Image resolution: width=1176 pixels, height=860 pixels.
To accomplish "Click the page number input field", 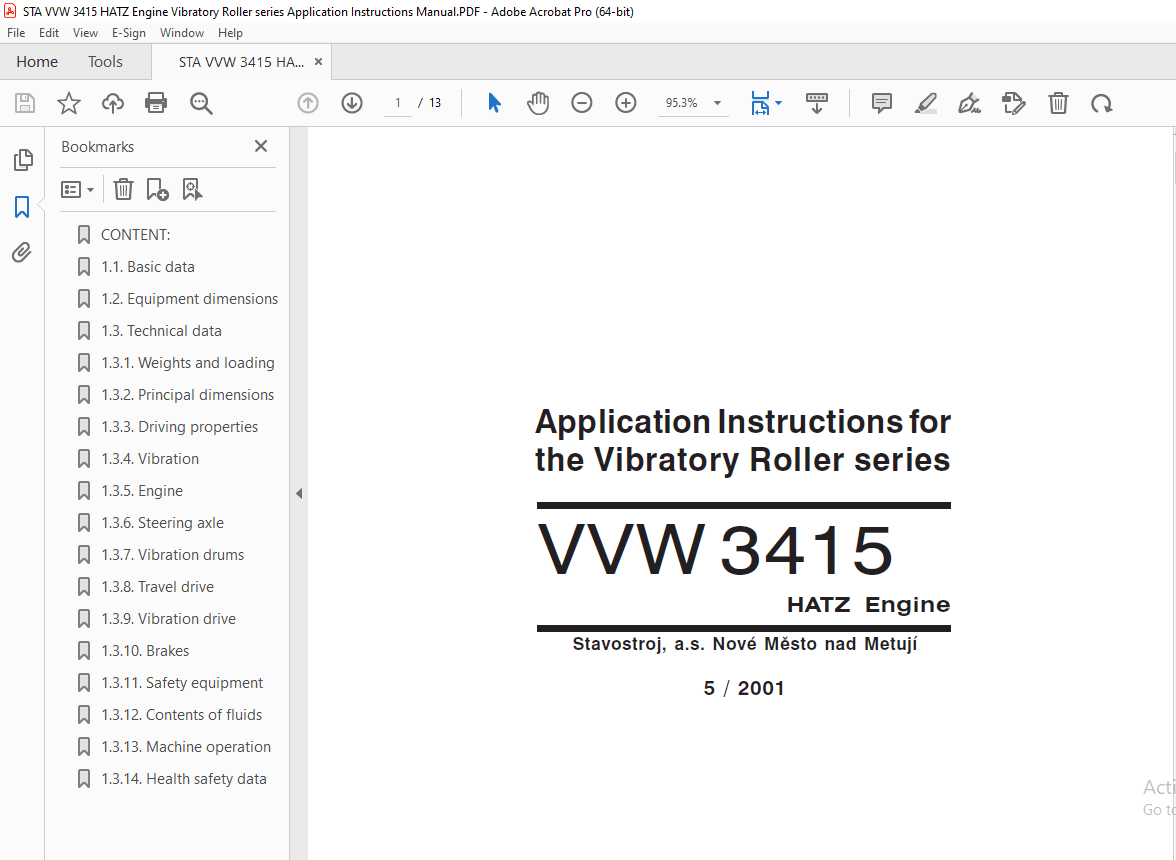I will 398,103.
